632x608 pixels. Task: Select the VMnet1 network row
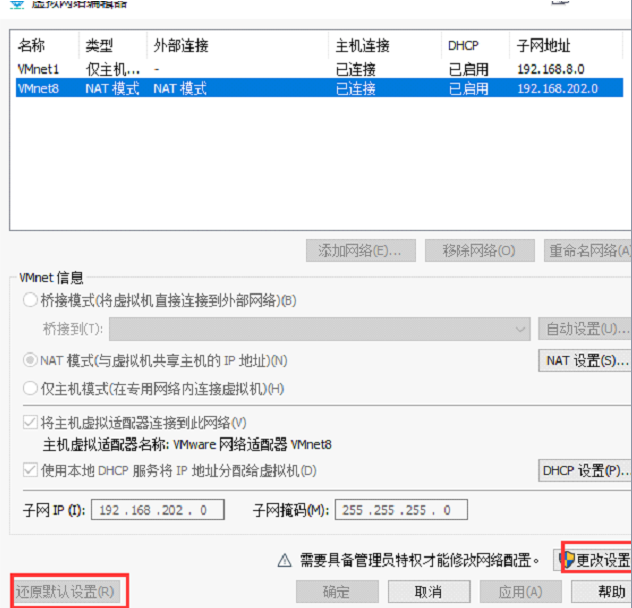coord(319,69)
